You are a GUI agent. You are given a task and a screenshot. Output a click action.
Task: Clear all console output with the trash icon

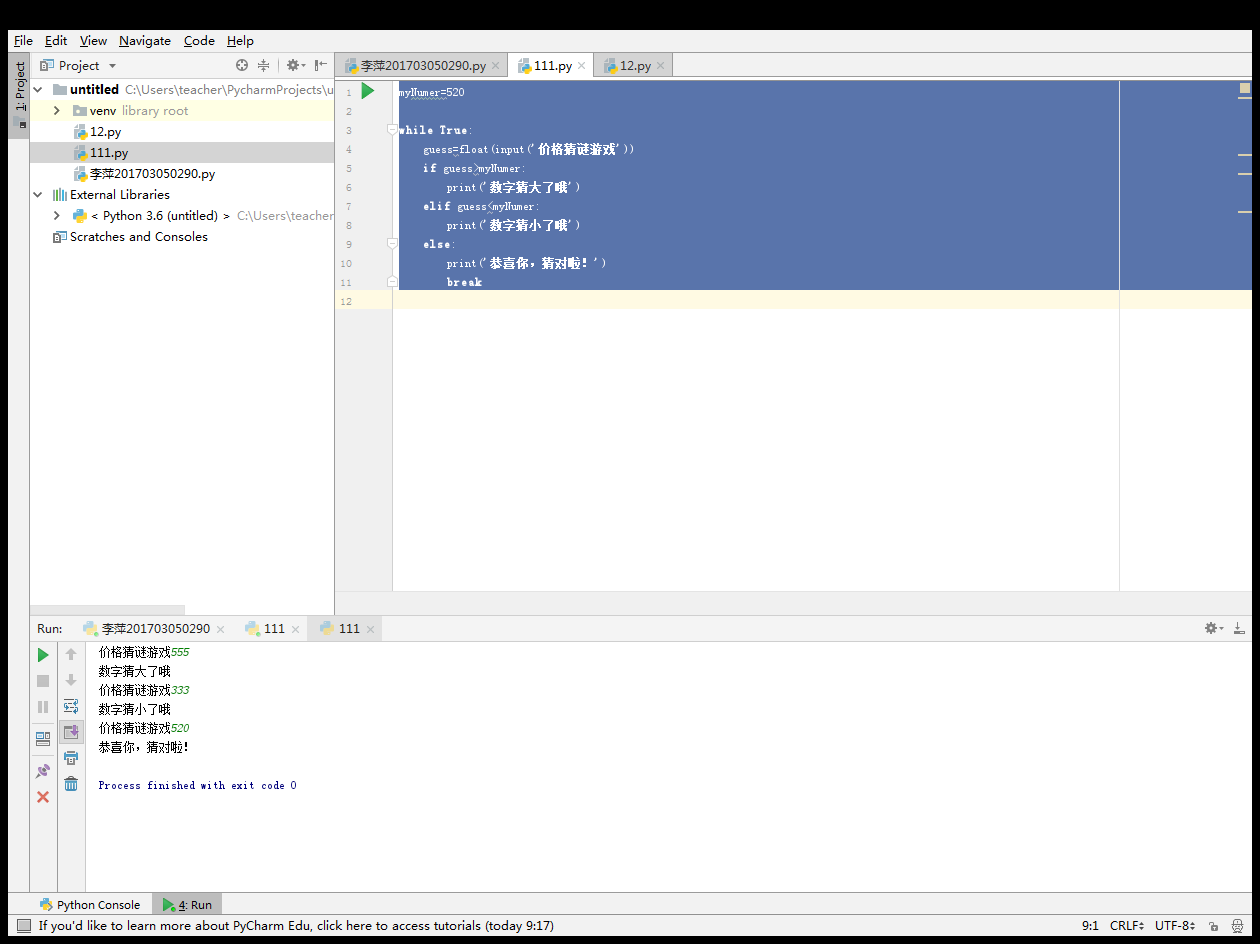[71, 784]
